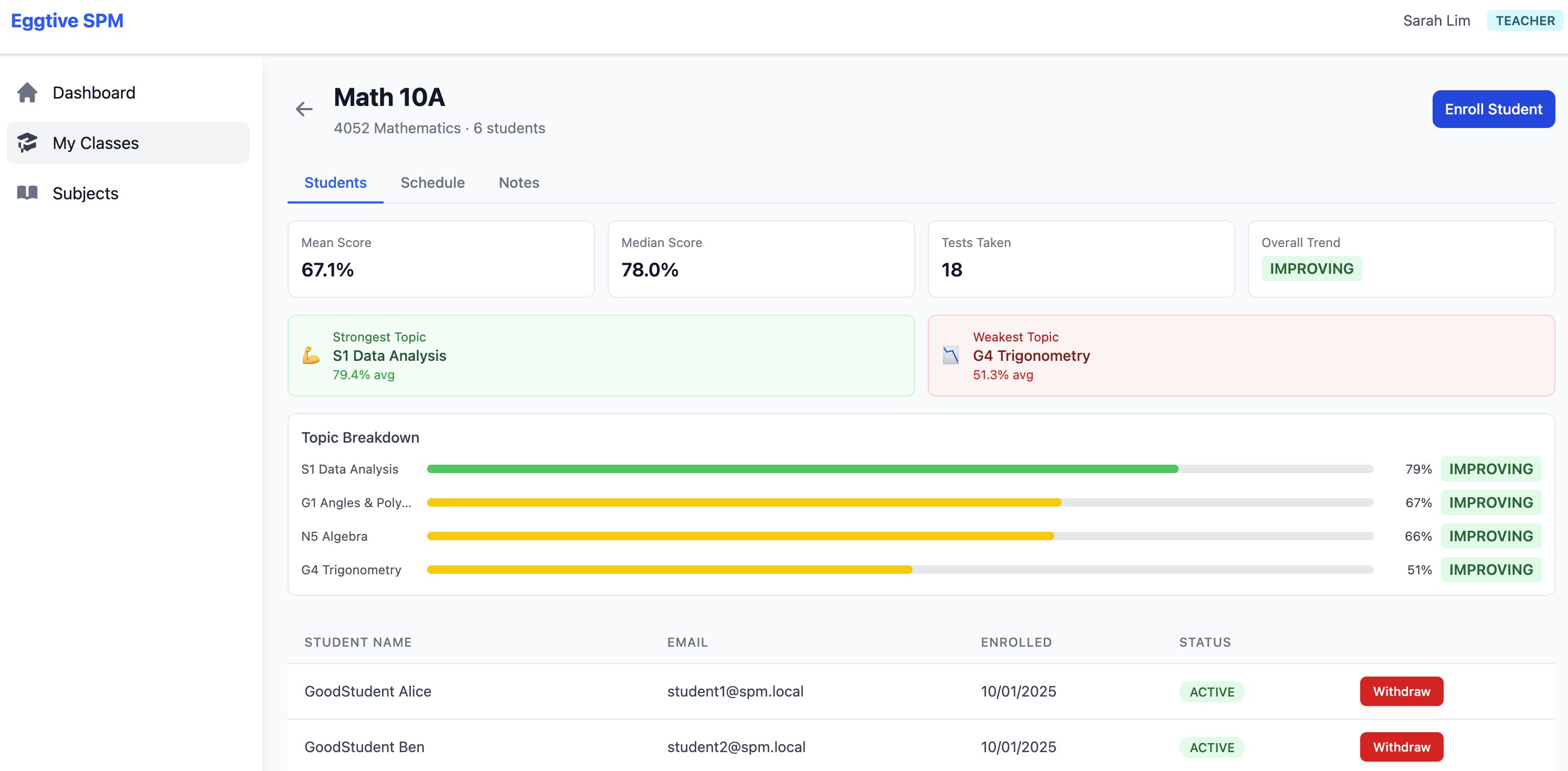The height and width of the screenshot is (771, 1568).
Task: Click the Subjects open book icon
Action: pos(27,193)
